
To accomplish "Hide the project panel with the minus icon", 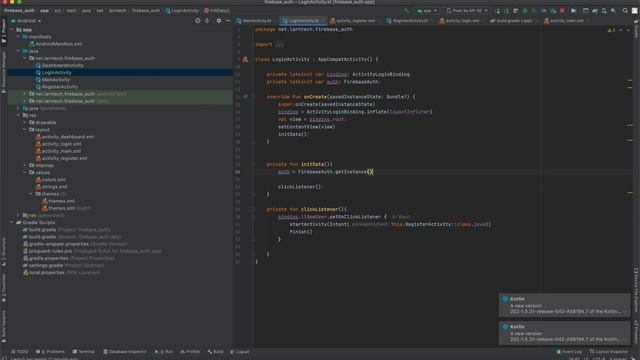I will click(228, 20).
